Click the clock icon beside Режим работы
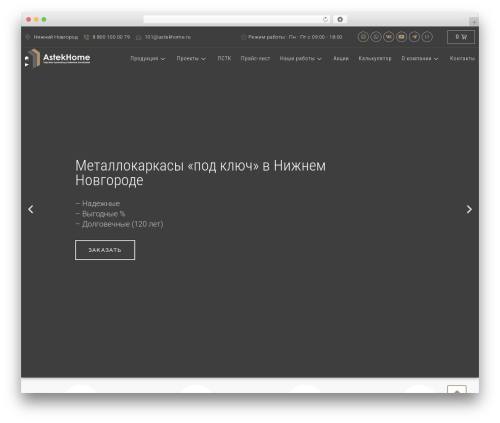Viewport: 500px width, 423px height. coord(244,37)
